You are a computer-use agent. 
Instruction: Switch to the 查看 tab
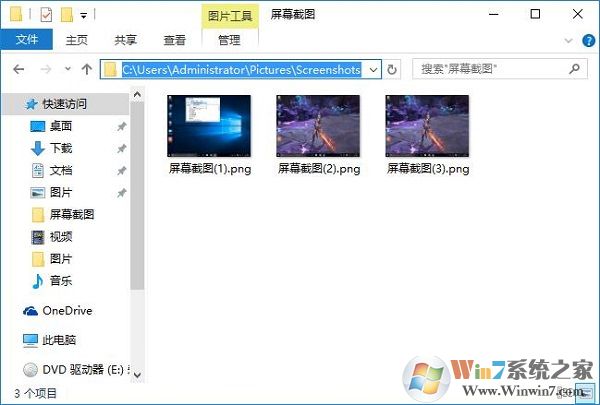[175, 40]
